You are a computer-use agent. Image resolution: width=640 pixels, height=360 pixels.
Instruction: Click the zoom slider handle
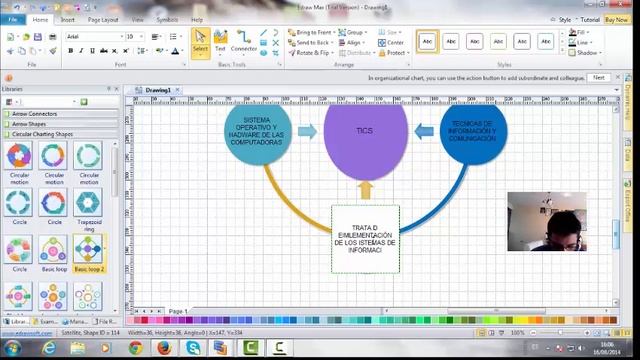pyautogui.click(x=560, y=333)
